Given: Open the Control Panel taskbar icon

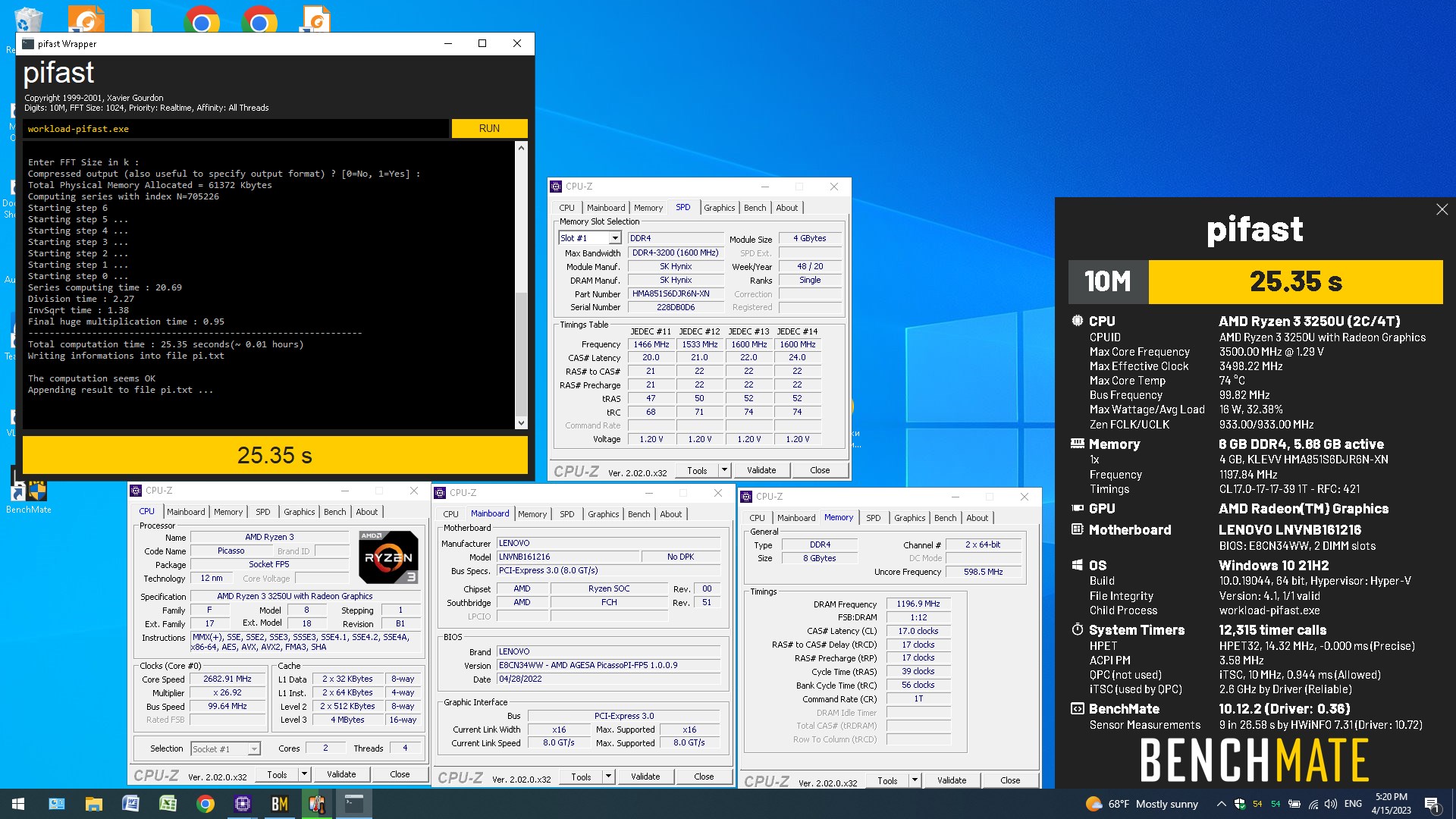Looking at the screenshot, I should [x=57, y=804].
